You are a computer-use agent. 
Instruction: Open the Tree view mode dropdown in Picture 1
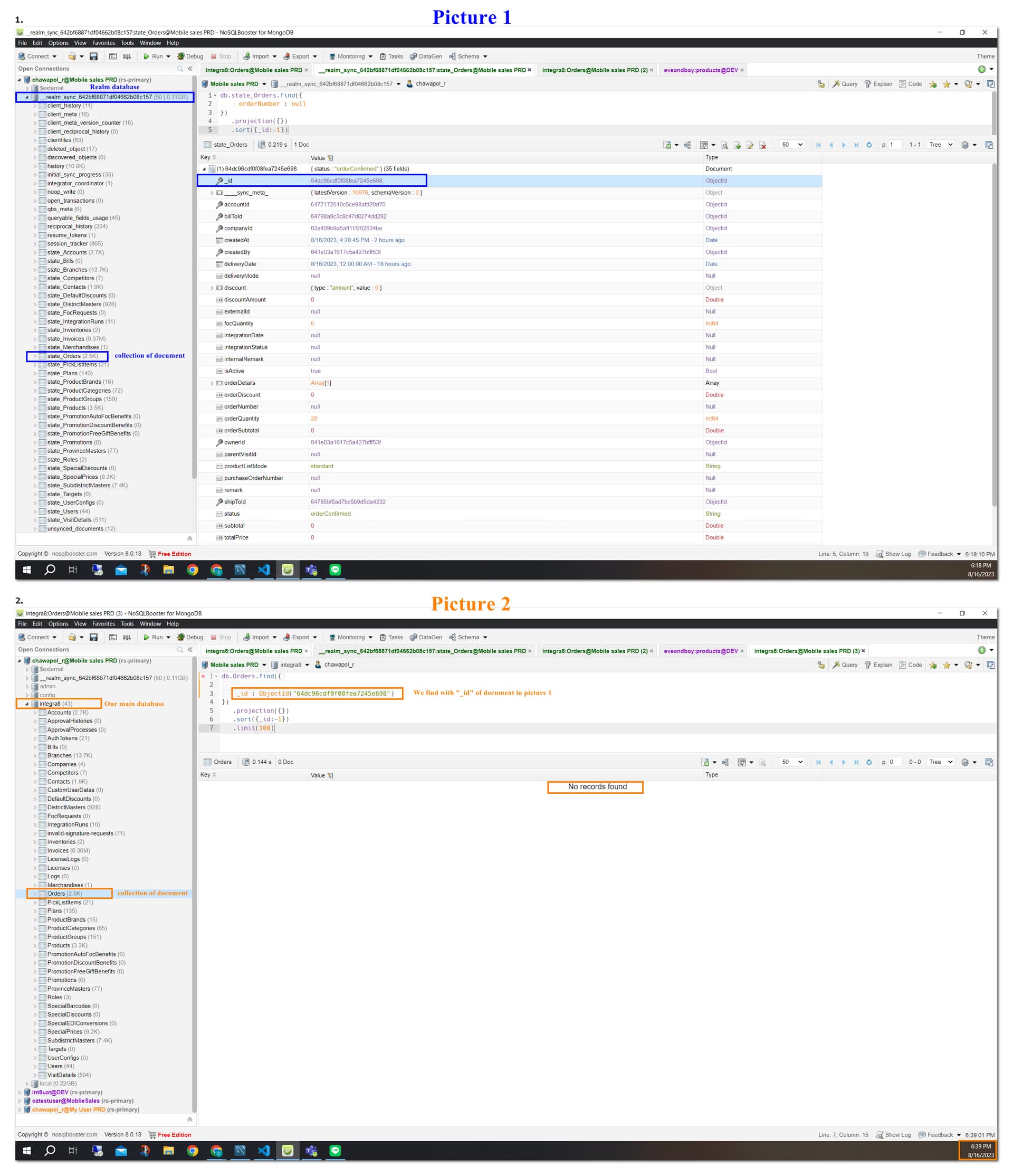click(x=940, y=145)
